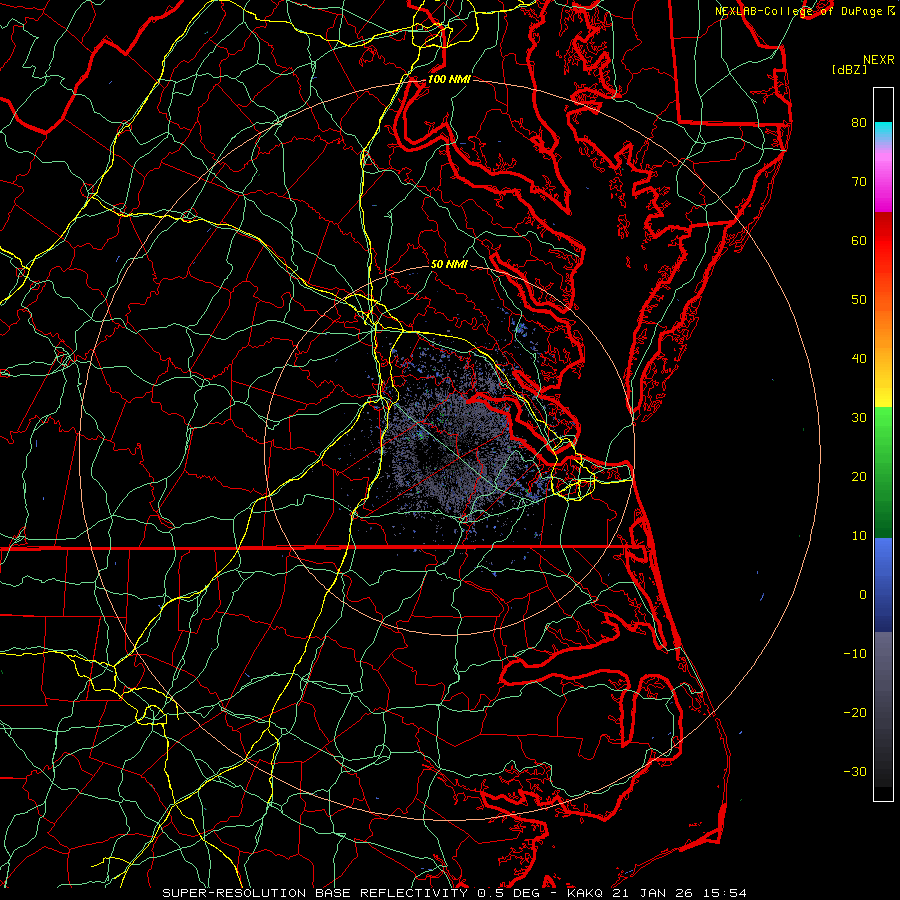Click the Super-Resolution Base Reflectivity caption

pyautogui.click(x=315, y=892)
